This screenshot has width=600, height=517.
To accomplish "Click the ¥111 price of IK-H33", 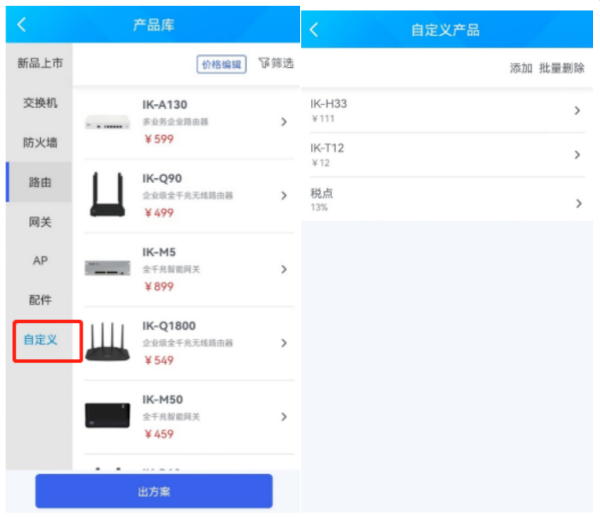I will click(x=323, y=119).
